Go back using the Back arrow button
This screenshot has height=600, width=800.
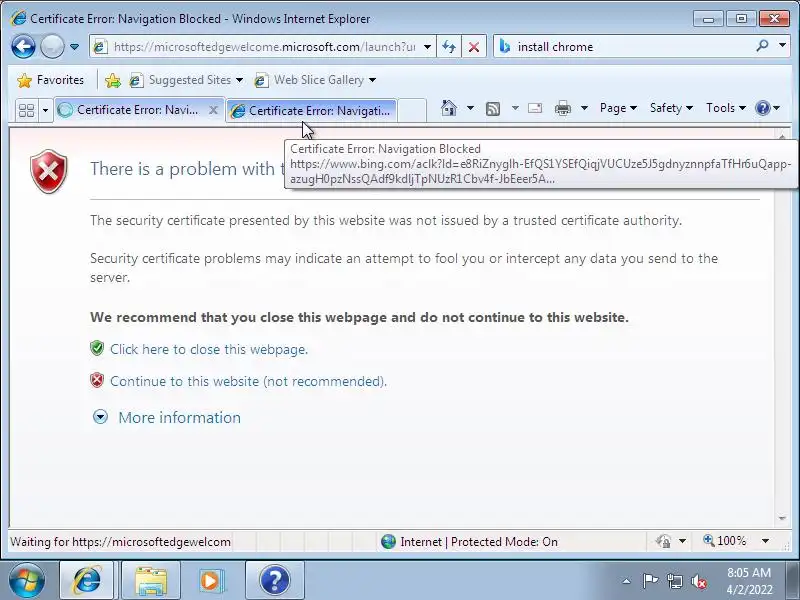coord(23,47)
